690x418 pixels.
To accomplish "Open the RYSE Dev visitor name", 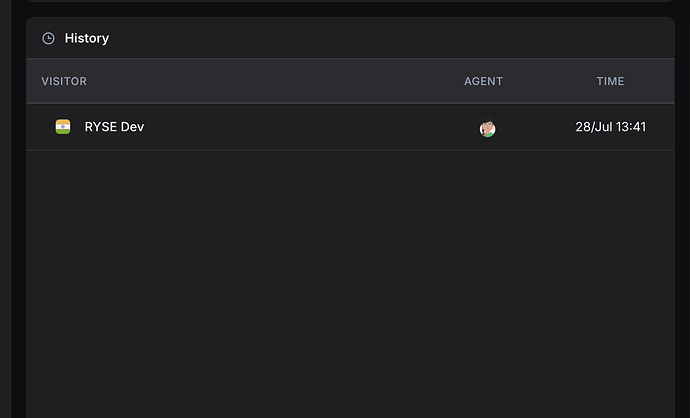I will point(114,127).
